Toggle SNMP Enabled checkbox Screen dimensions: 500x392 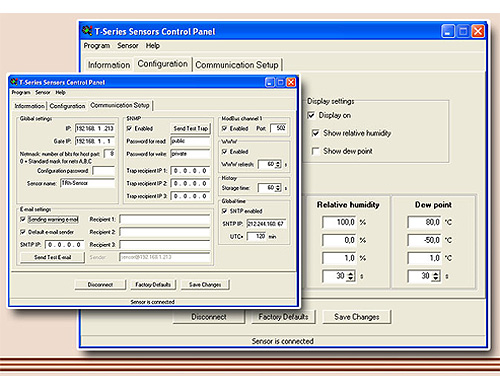[129, 128]
